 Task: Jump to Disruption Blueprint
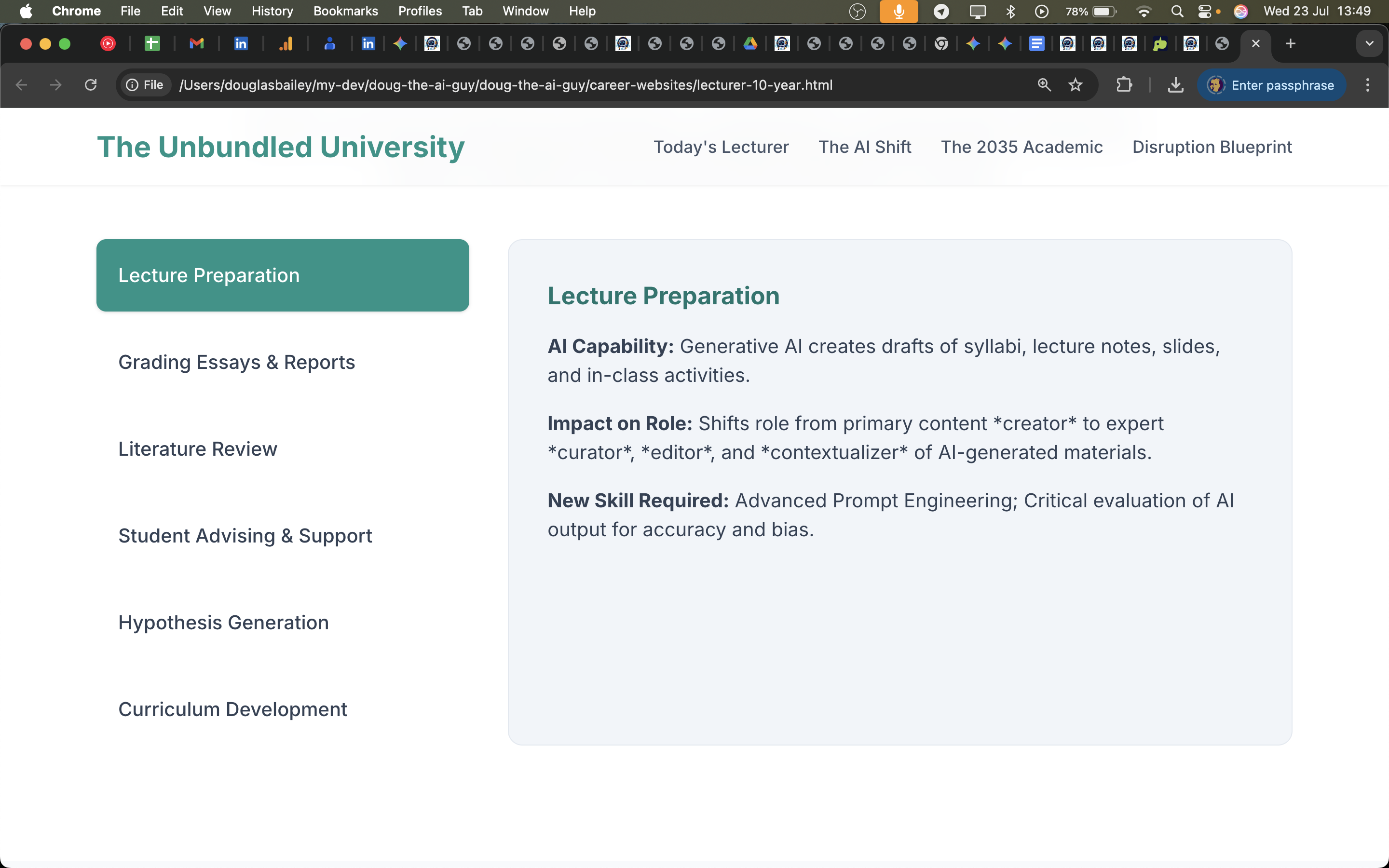pyautogui.click(x=1212, y=147)
